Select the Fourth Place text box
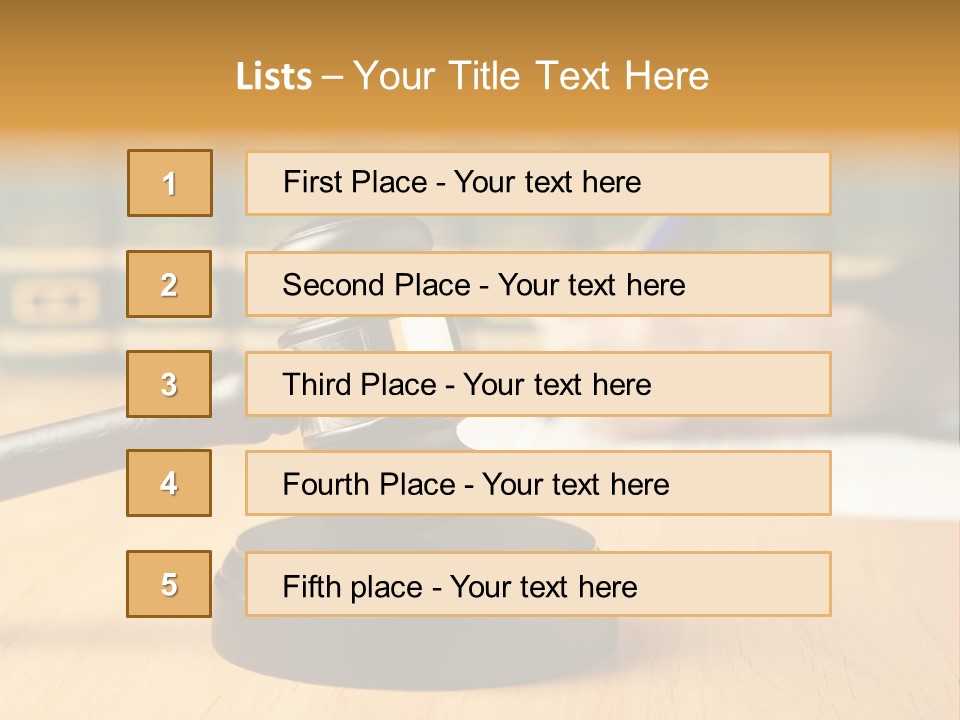The width and height of the screenshot is (960, 720). click(x=538, y=484)
